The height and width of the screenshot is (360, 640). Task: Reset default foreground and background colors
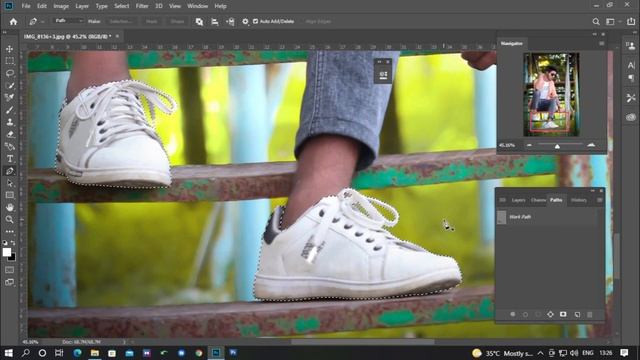point(5,242)
